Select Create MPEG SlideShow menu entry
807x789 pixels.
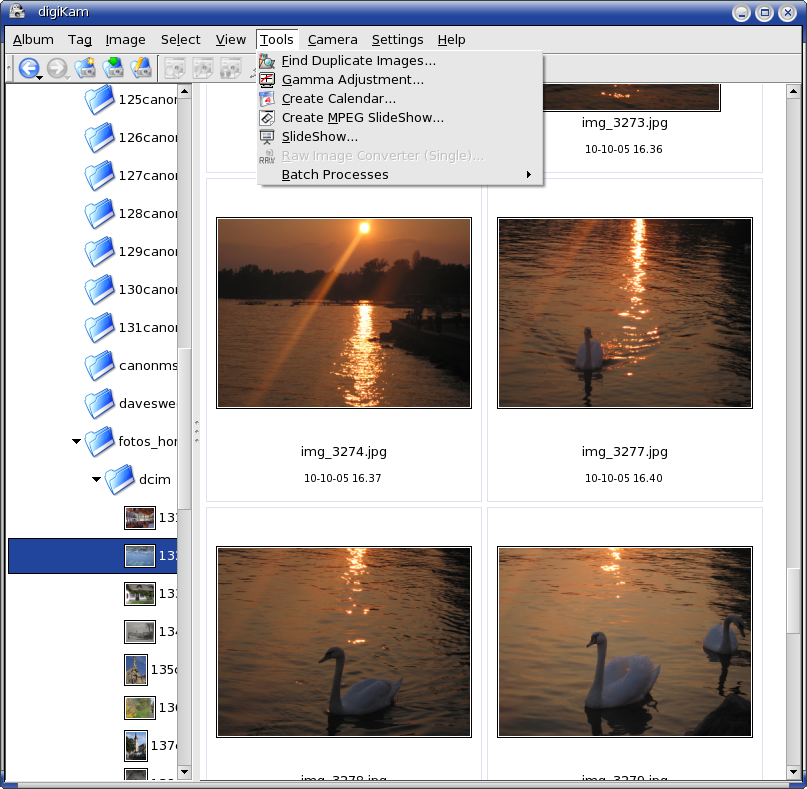point(400,118)
